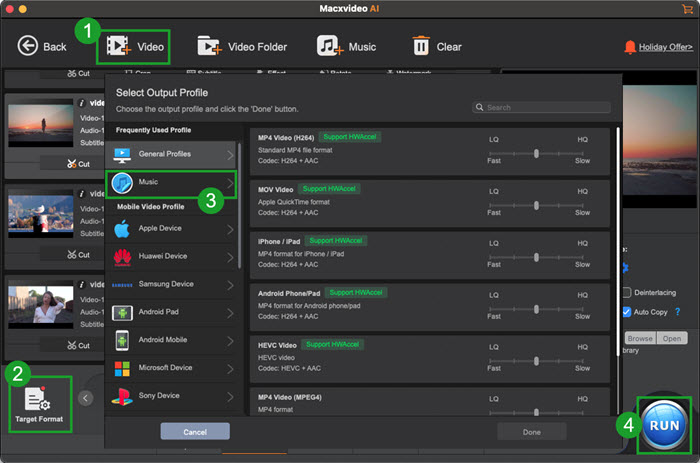Select the Samsung Device logo icon
Image resolution: width=700 pixels, height=463 pixels.
pyautogui.click(x=122, y=285)
